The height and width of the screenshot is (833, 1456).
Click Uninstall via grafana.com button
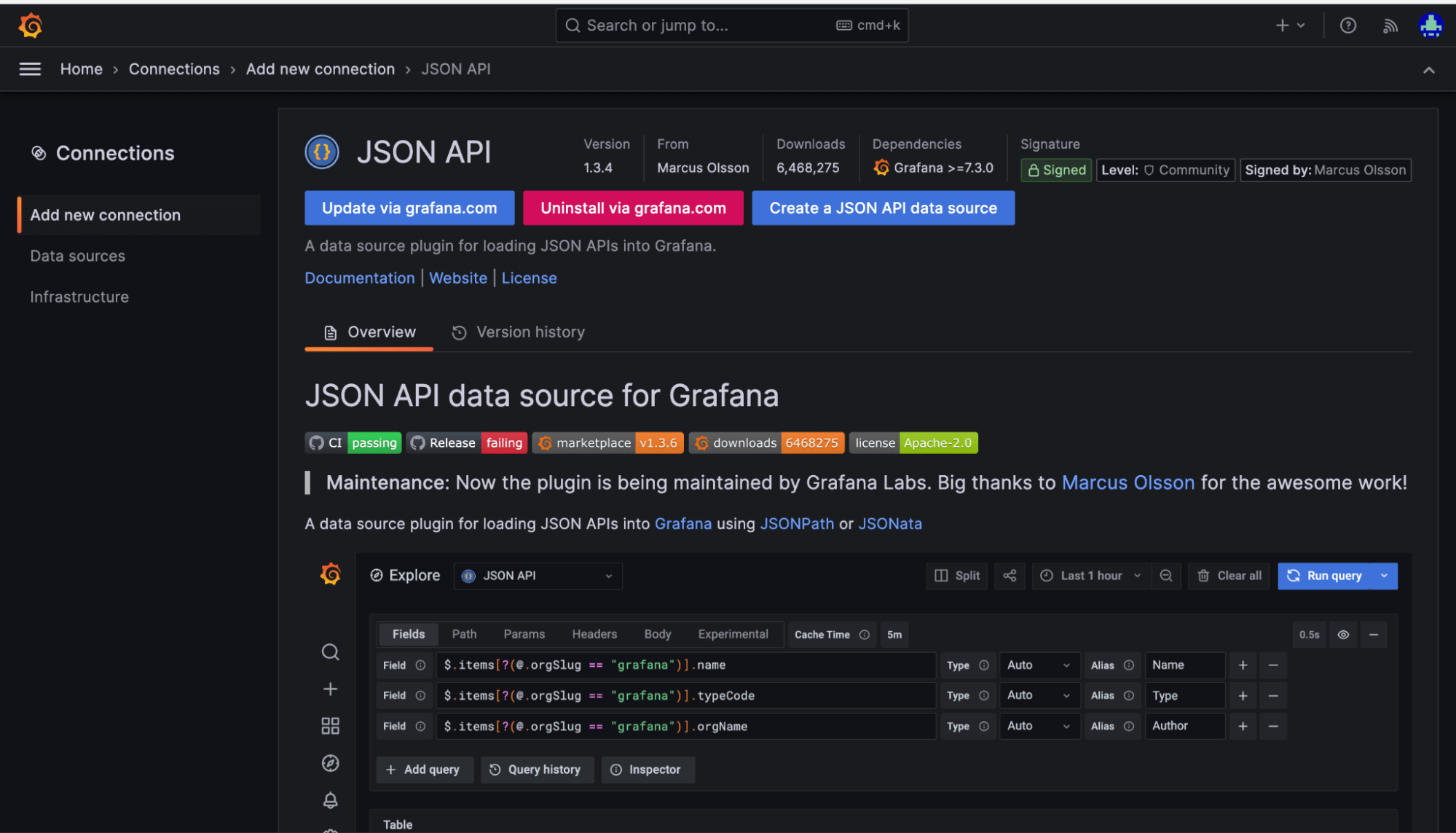click(x=633, y=208)
